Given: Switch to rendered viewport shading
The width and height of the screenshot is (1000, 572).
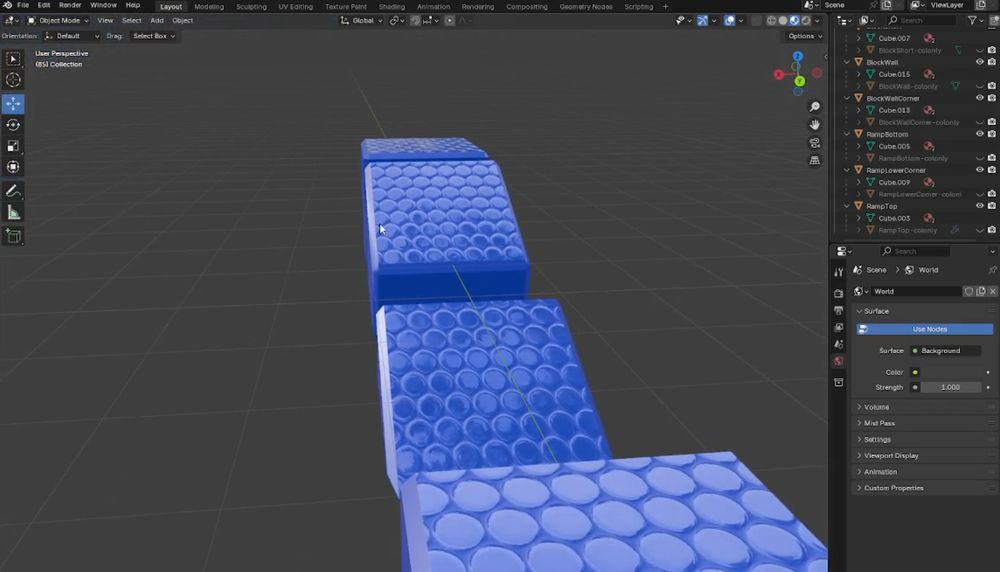Looking at the screenshot, I should point(806,20).
